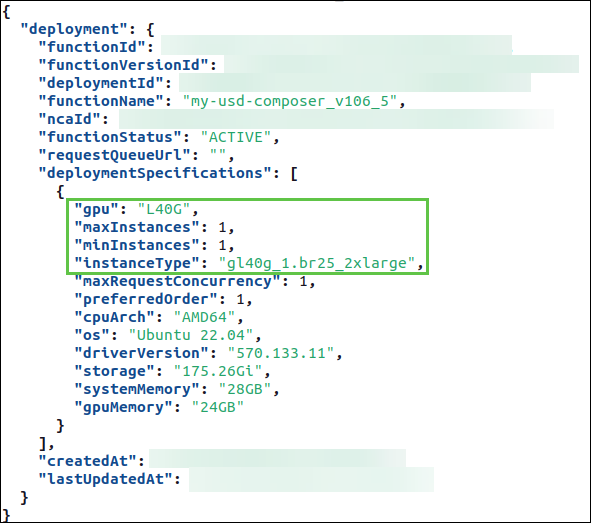The width and height of the screenshot is (591, 523).
Task: Select the "28GB" value
Action: coord(245,389)
